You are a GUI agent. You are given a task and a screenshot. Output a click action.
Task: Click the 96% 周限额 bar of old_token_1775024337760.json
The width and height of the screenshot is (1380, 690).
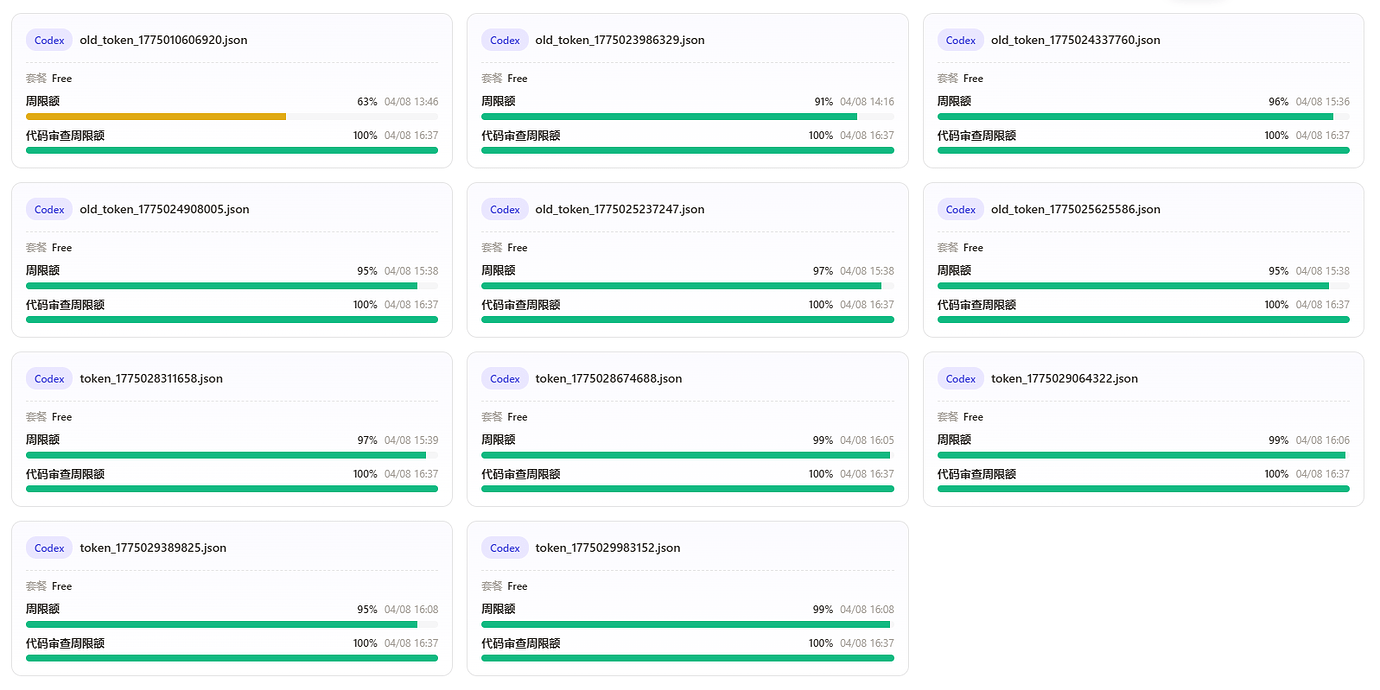tap(1144, 117)
